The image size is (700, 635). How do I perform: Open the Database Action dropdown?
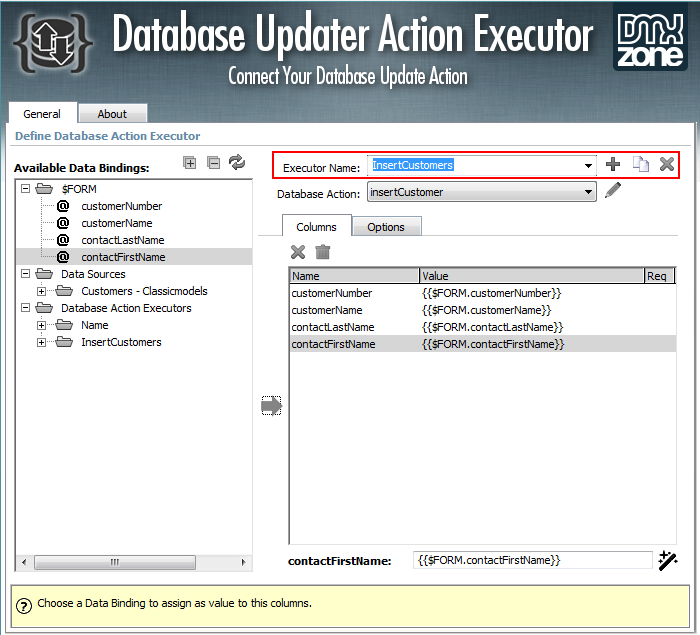click(482, 192)
